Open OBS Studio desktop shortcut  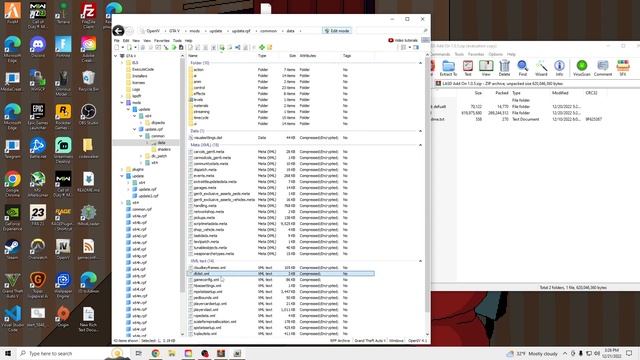point(88,114)
